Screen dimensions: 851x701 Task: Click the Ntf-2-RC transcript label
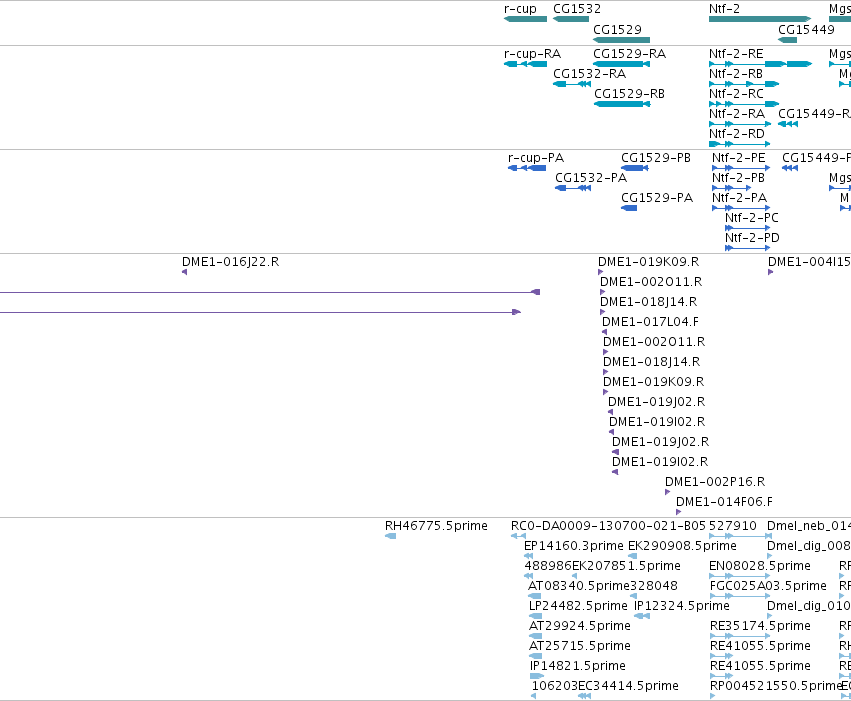pos(736,94)
